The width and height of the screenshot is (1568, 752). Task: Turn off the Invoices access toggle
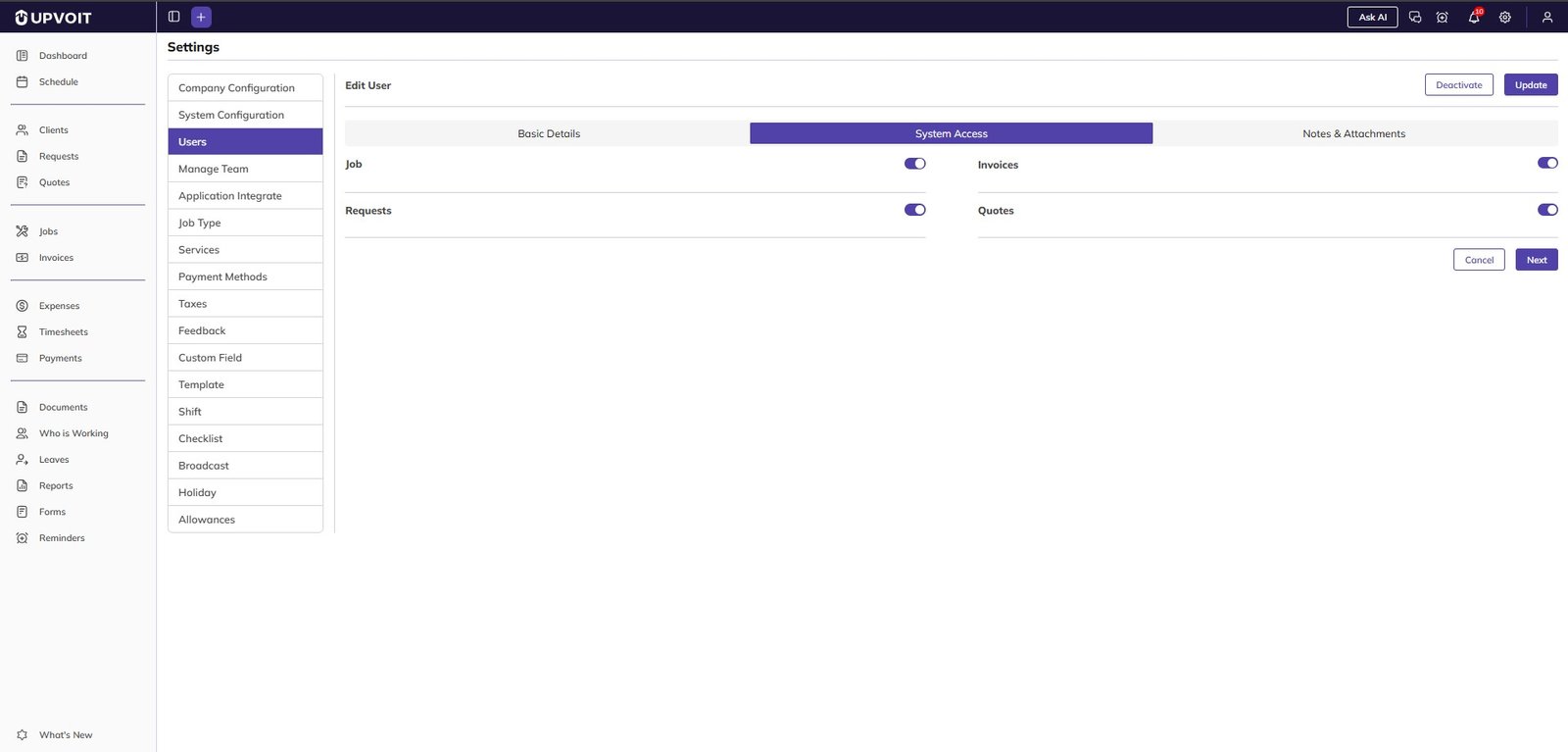point(1546,164)
